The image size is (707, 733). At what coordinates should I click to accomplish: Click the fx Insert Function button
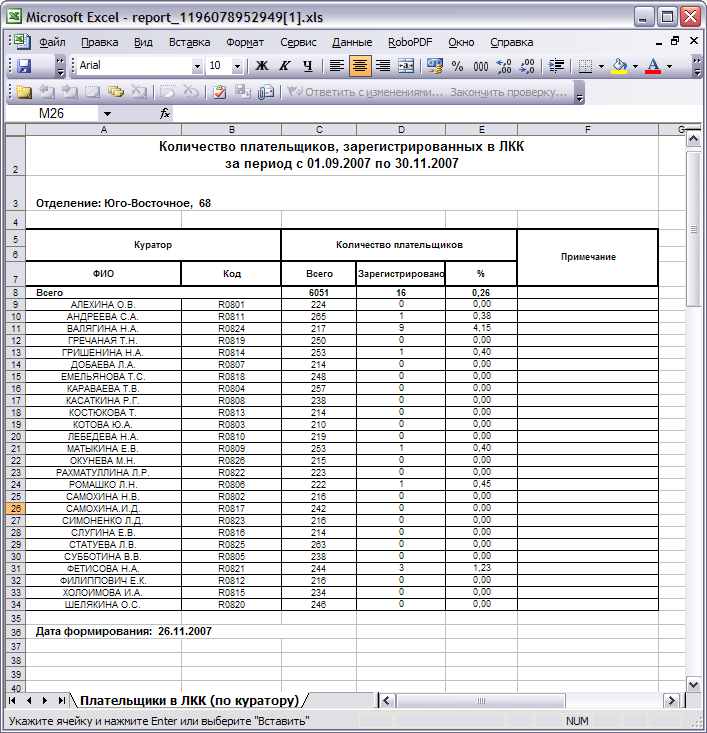(165, 114)
